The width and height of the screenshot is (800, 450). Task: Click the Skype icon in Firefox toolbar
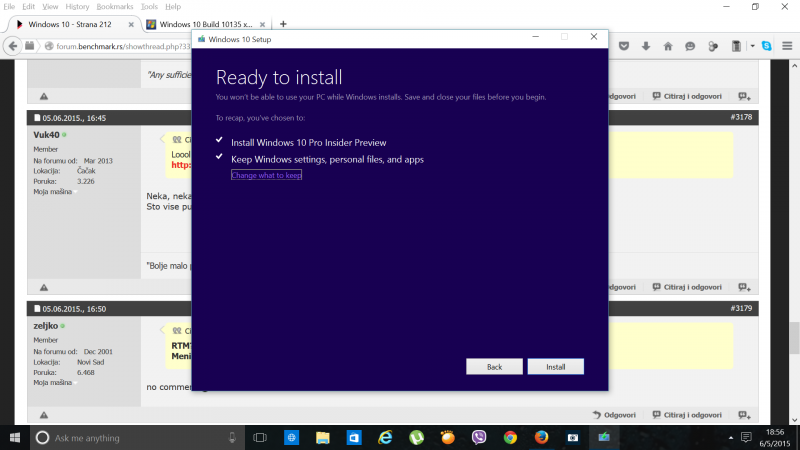pyautogui.click(x=766, y=46)
